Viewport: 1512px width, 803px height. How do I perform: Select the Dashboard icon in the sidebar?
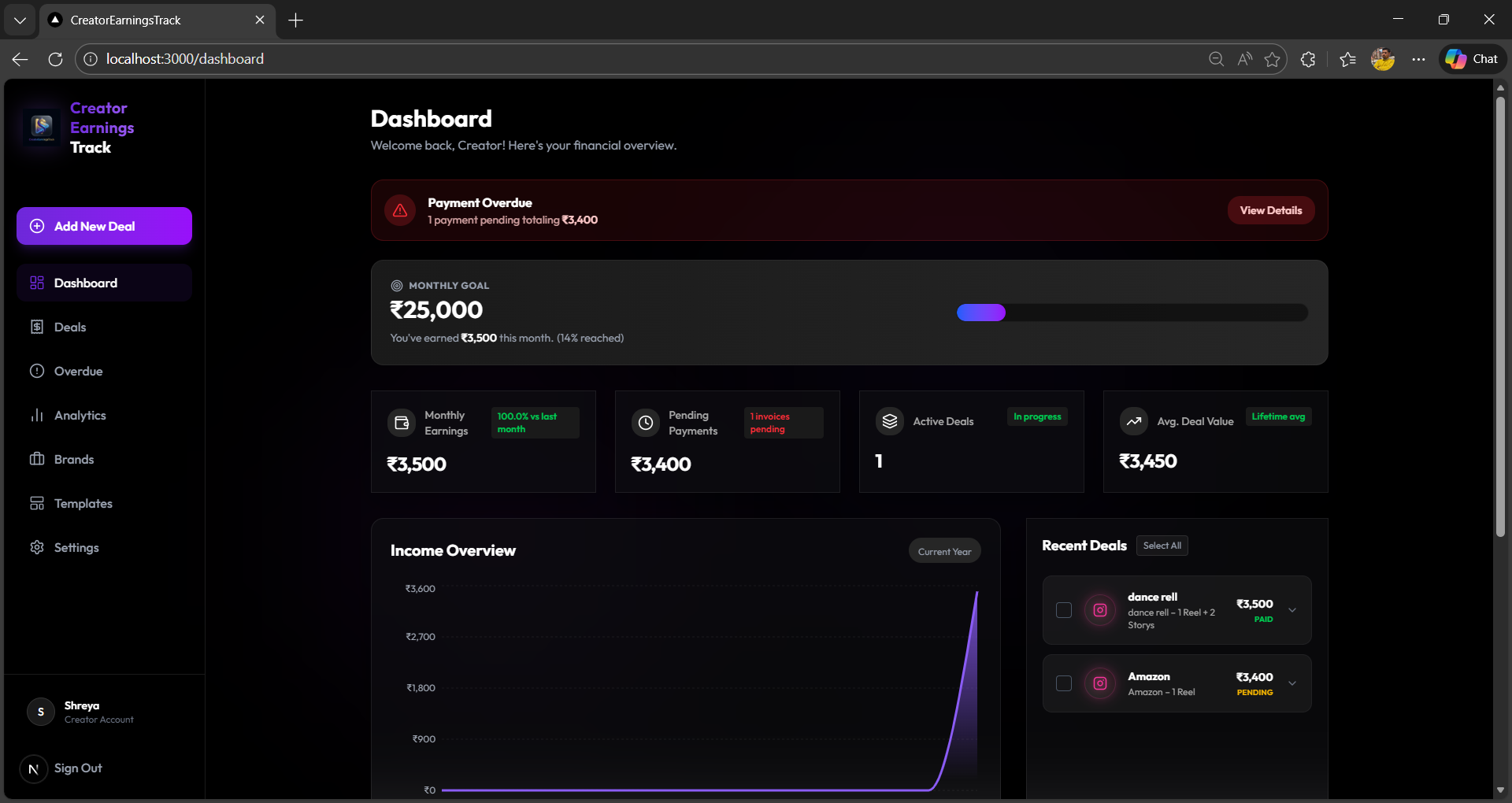(x=36, y=282)
